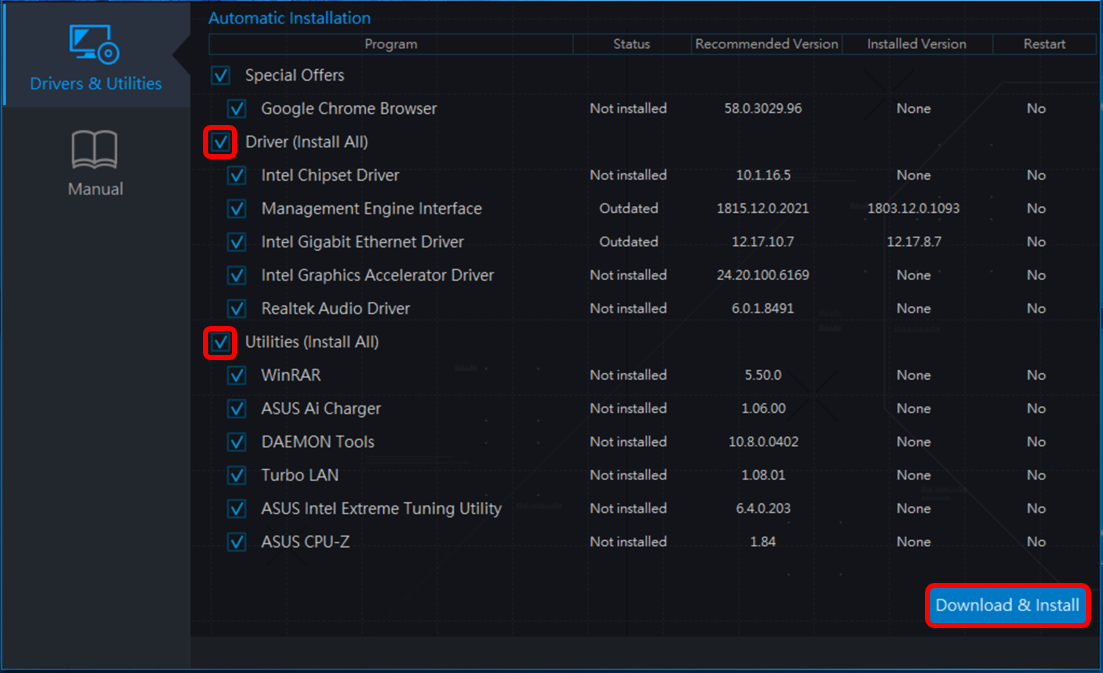Image resolution: width=1103 pixels, height=673 pixels.
Task: Click the Status column header
Action: [x=632, y=44]
